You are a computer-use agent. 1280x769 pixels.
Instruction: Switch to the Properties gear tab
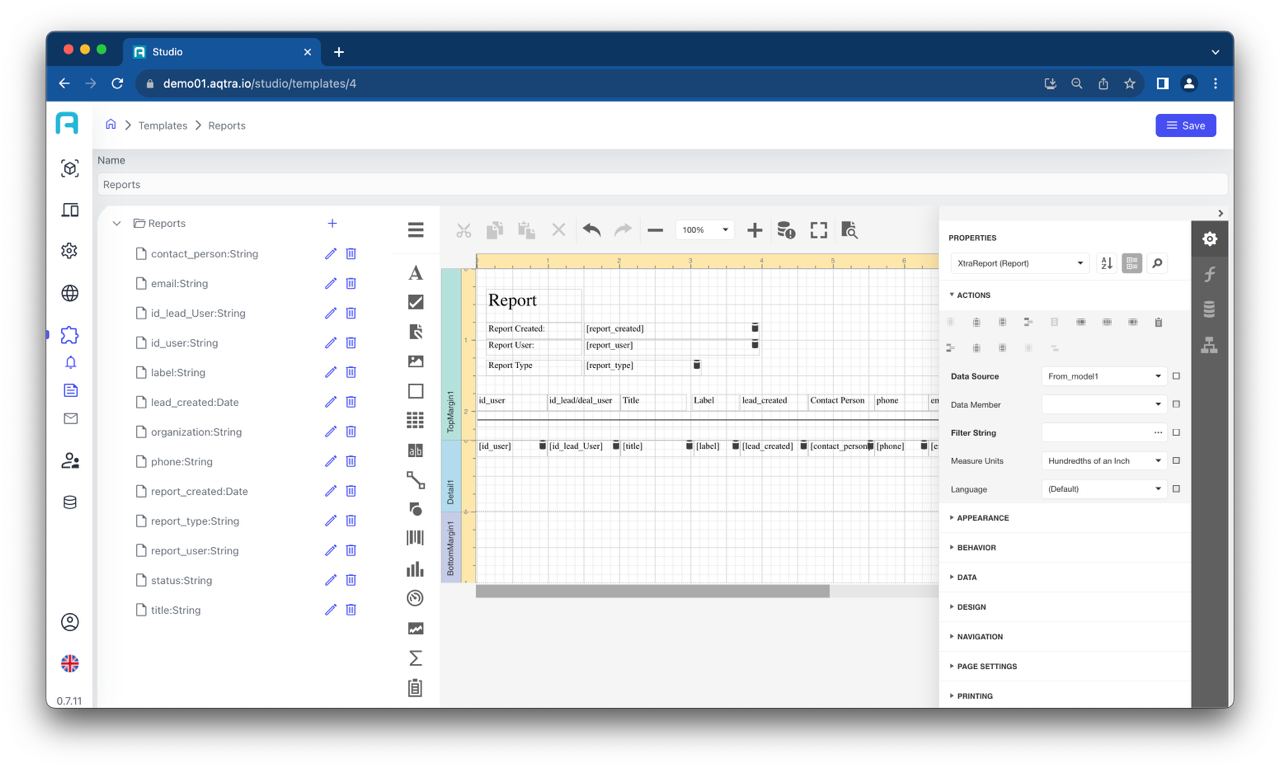(x=1209, y=239)
